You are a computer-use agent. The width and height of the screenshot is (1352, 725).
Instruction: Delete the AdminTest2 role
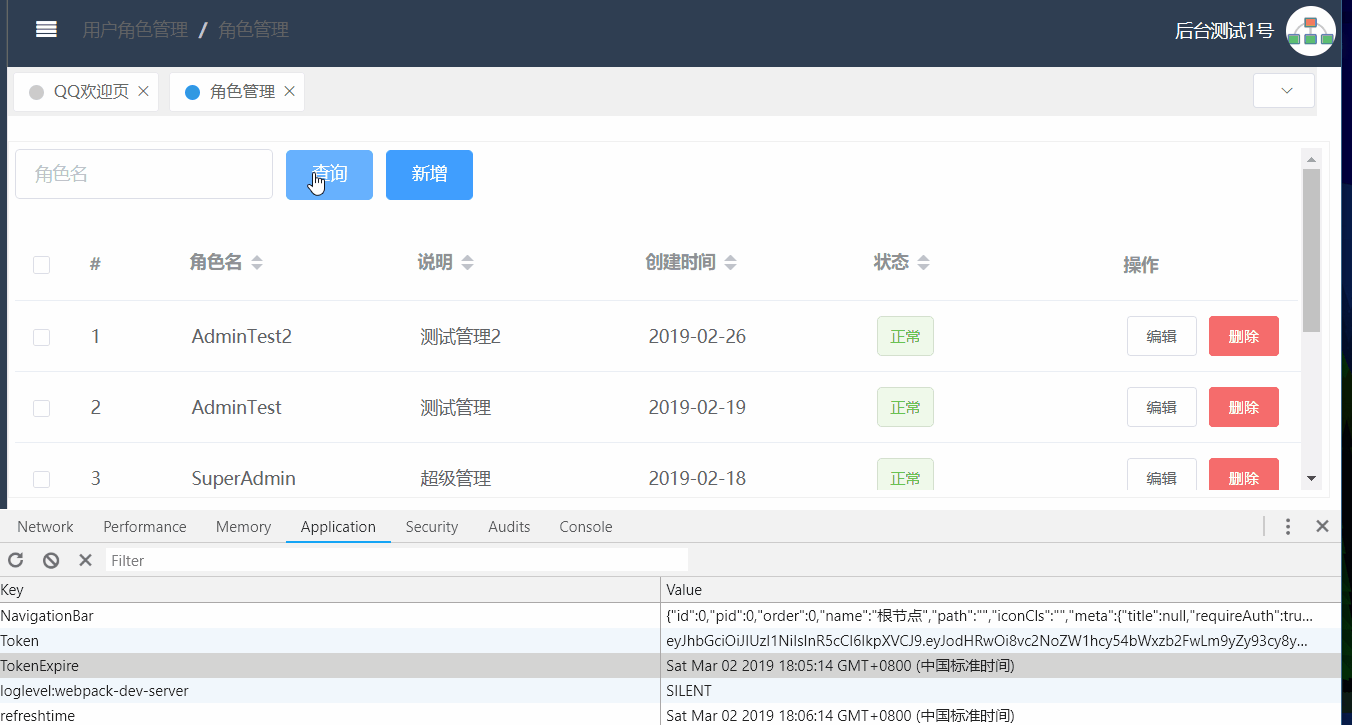1243,336
